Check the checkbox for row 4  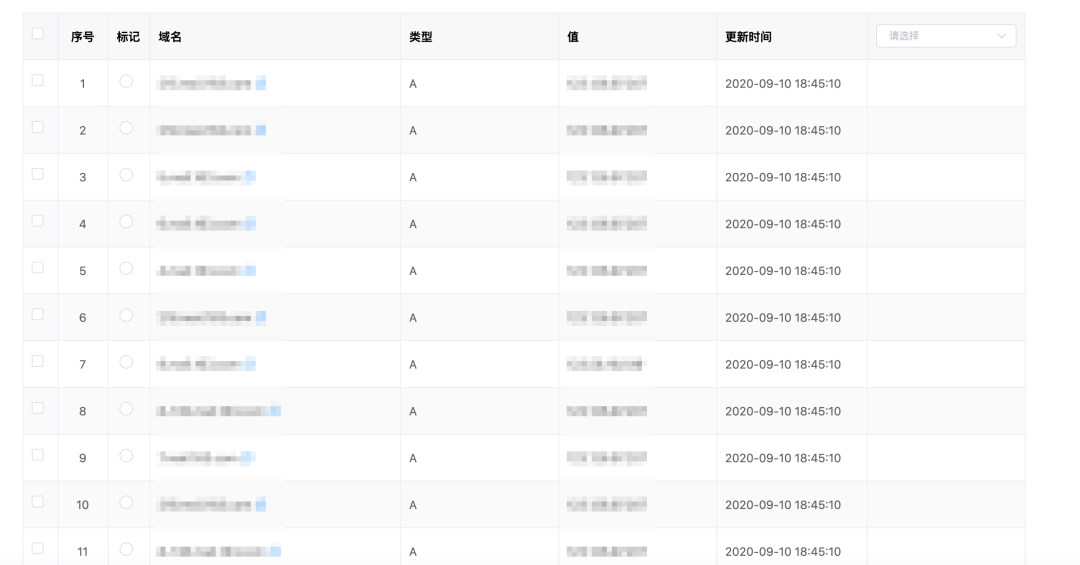click(x=38, y=221)
